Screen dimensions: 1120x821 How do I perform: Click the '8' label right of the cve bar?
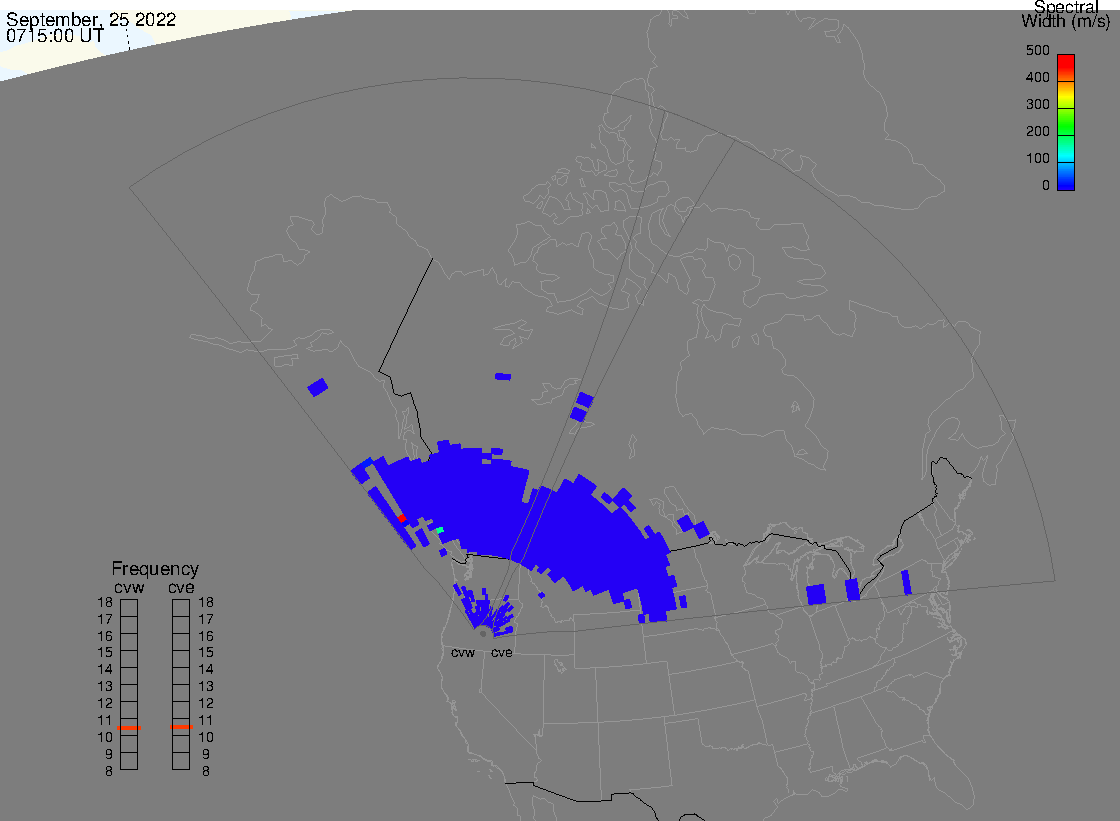[x=206, y=772]
